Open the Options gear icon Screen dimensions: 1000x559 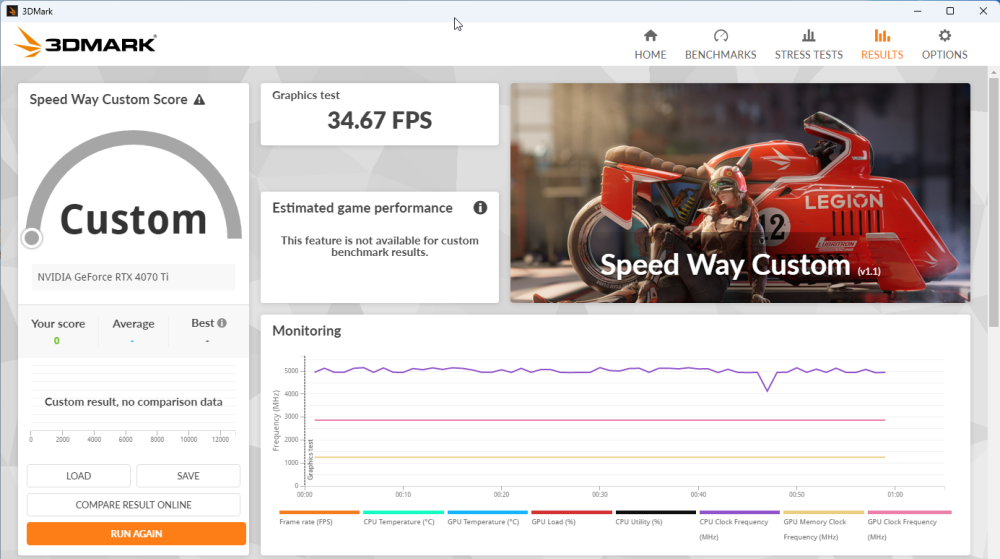945,36
